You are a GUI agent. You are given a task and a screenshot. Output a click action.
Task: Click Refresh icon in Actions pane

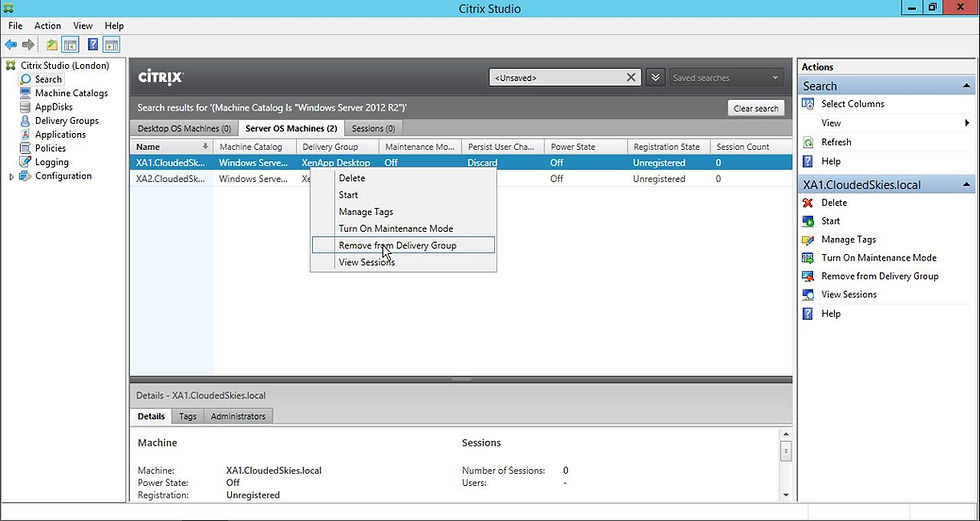808,142
